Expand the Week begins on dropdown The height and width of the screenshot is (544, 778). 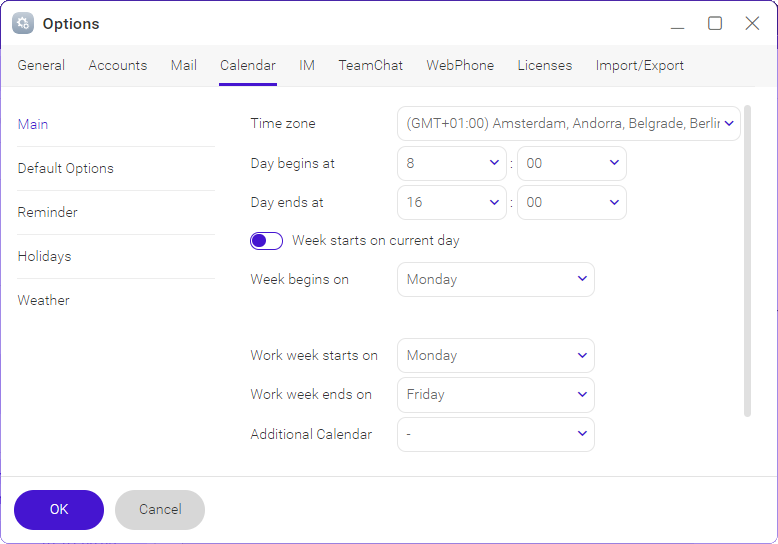coord(496,279)
